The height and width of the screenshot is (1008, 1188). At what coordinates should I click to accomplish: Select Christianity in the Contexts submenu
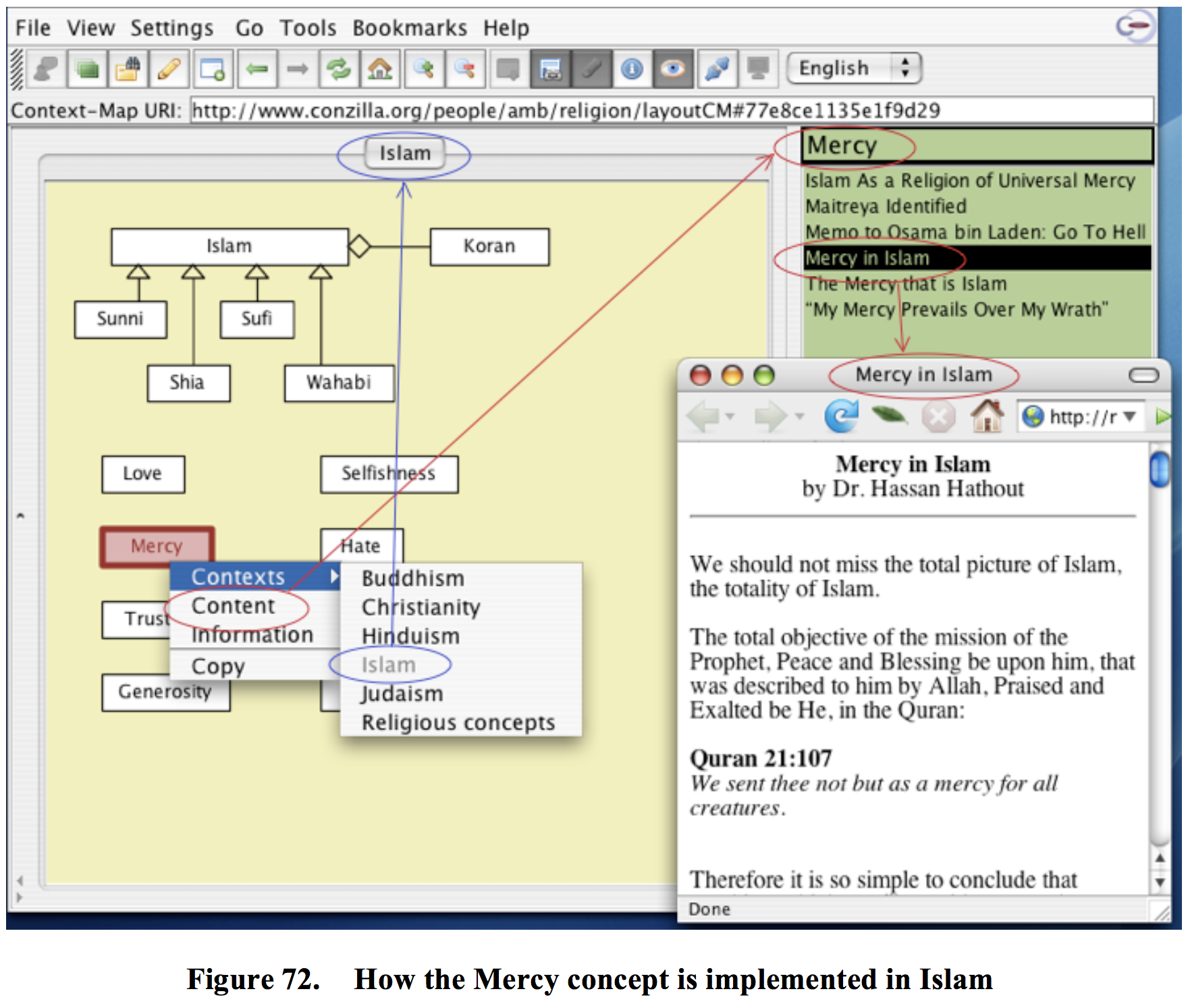[421, 607]
